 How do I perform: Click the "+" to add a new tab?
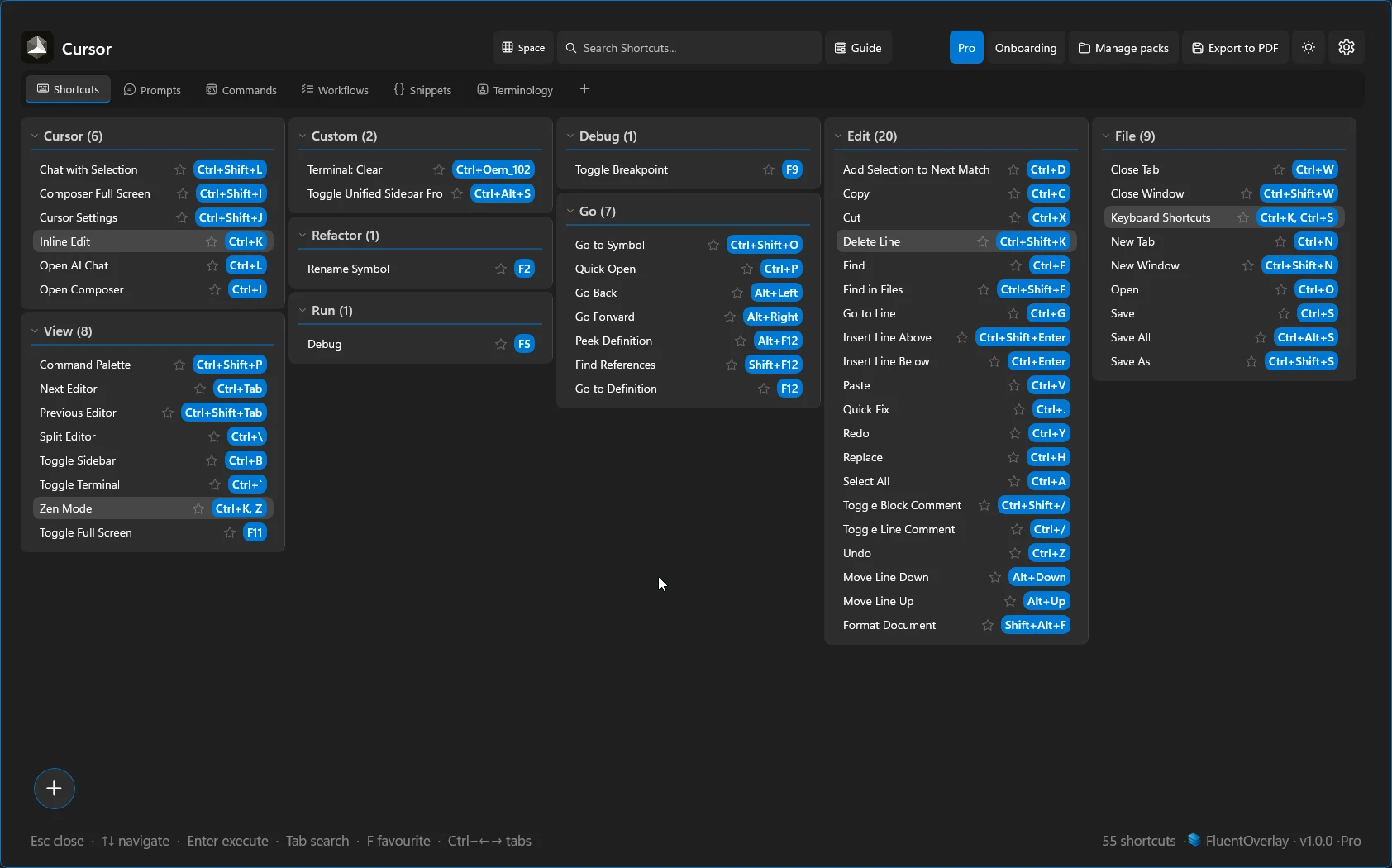pos(584,88)
